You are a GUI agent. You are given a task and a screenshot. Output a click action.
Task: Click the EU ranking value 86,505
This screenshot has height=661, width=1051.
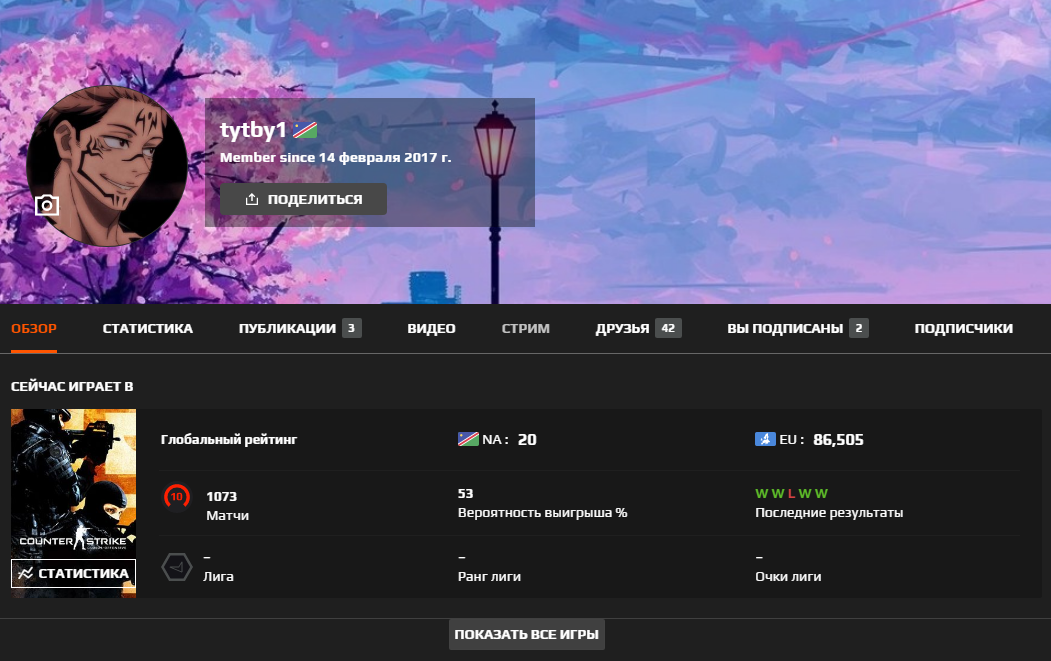point(838,440)
